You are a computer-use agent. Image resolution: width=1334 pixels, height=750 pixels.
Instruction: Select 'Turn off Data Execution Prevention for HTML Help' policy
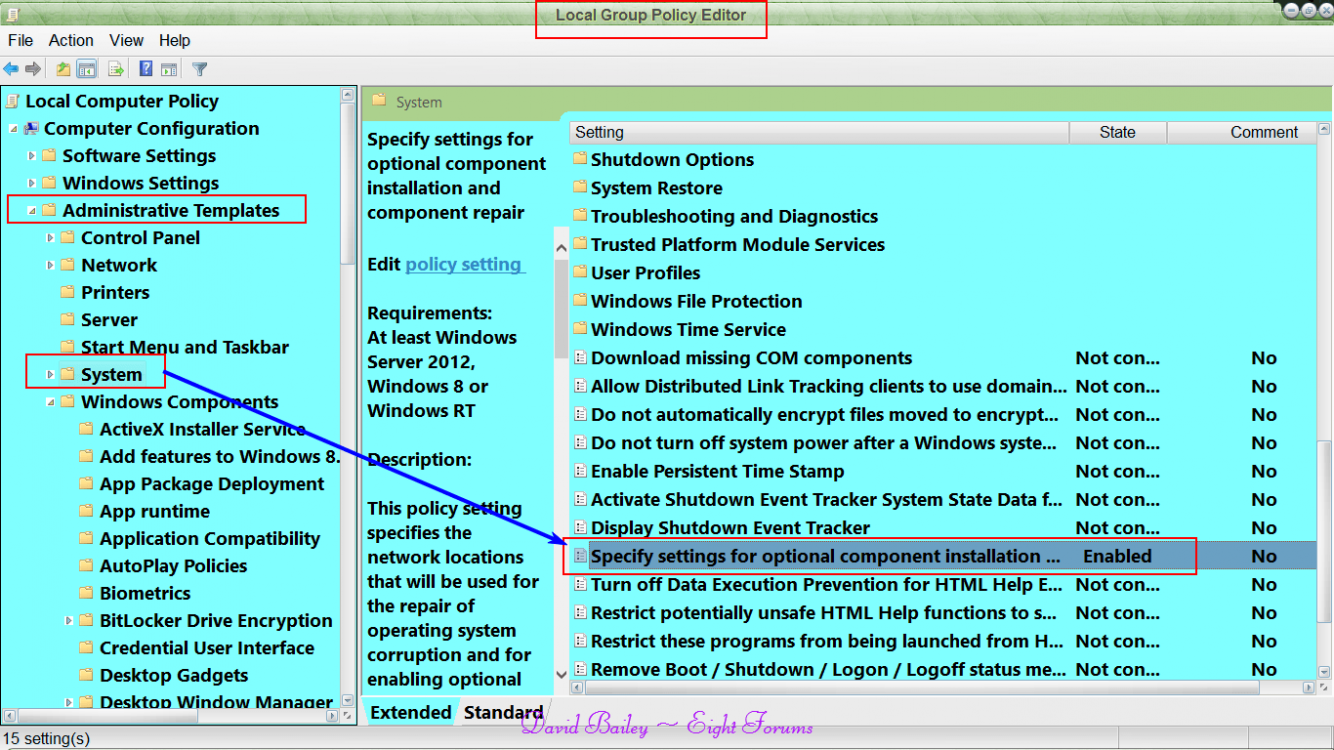(826, 584)
